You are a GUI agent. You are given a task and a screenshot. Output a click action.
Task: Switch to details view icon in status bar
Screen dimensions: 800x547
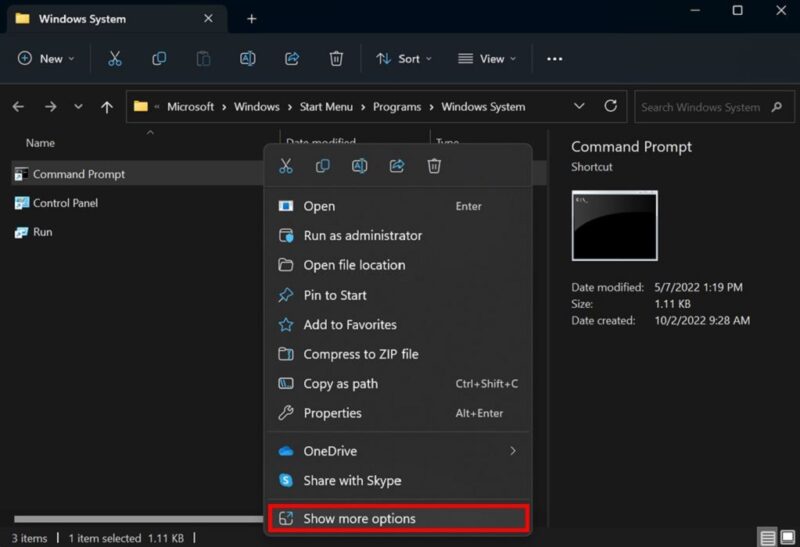point(767,537)
